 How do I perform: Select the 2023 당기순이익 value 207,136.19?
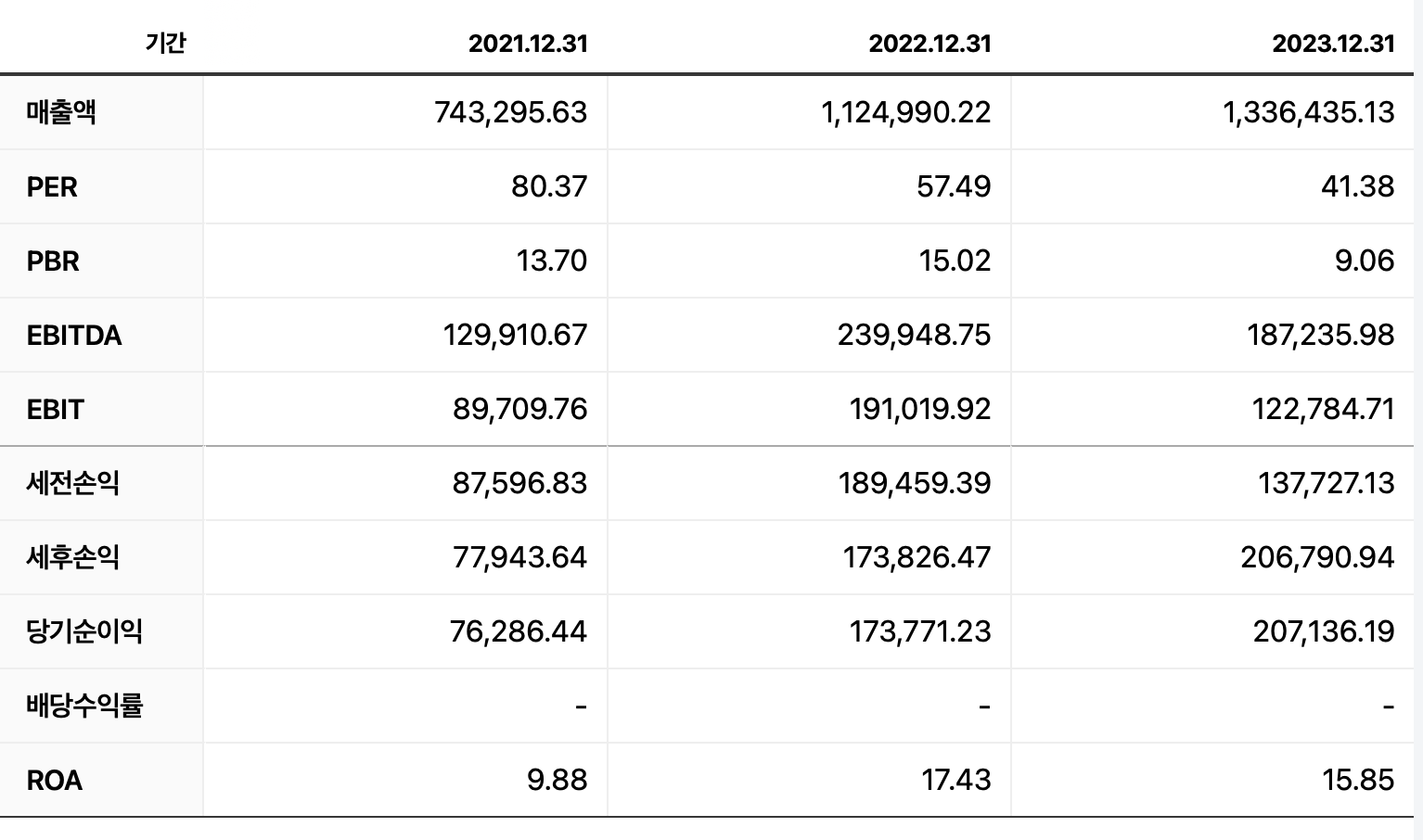coord(1324,631)
